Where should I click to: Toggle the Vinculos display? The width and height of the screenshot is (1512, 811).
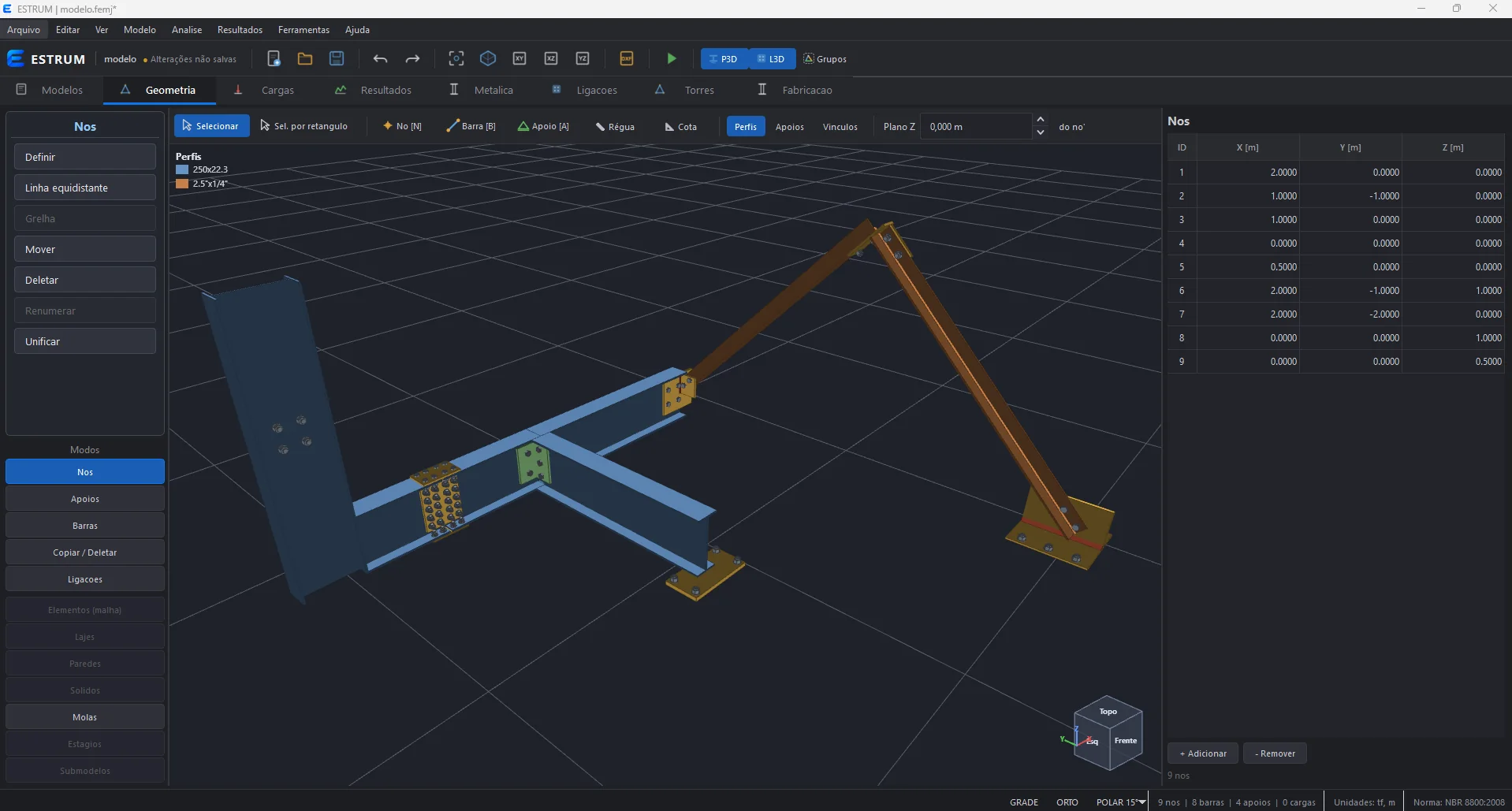840,126
